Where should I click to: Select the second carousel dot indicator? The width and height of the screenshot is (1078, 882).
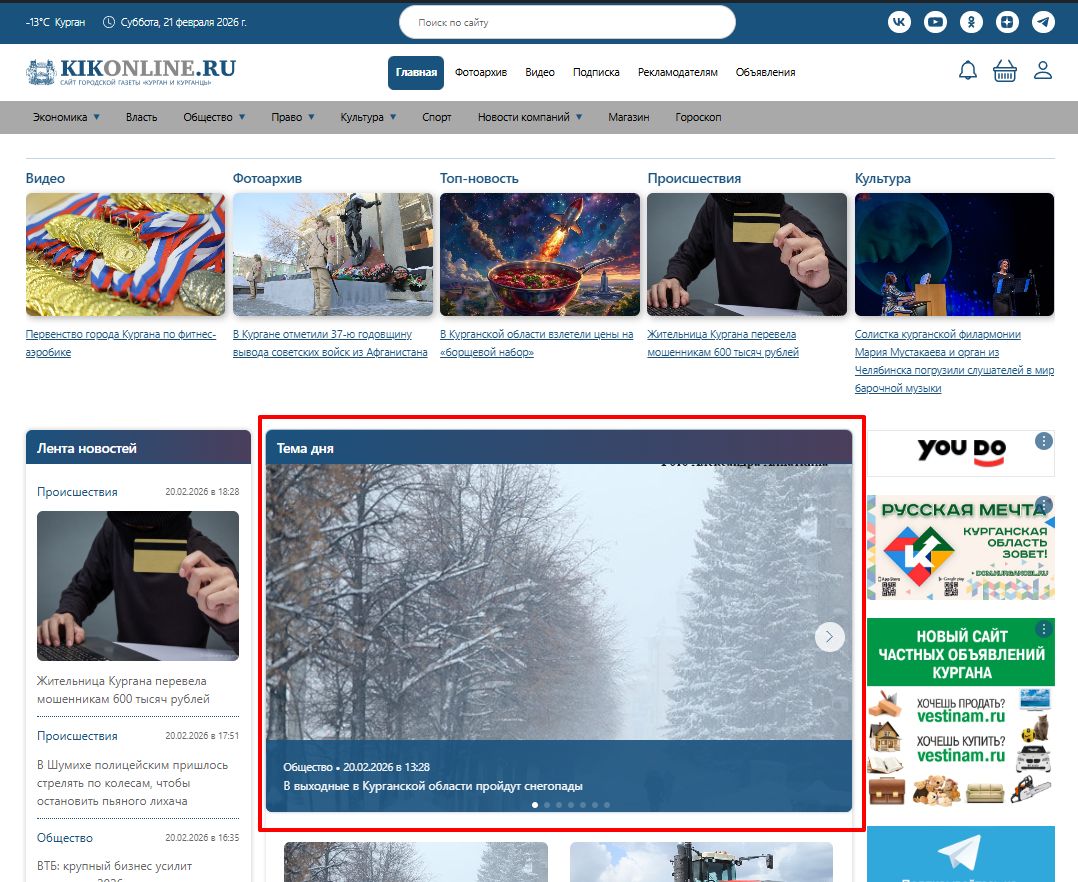(547, 804)
